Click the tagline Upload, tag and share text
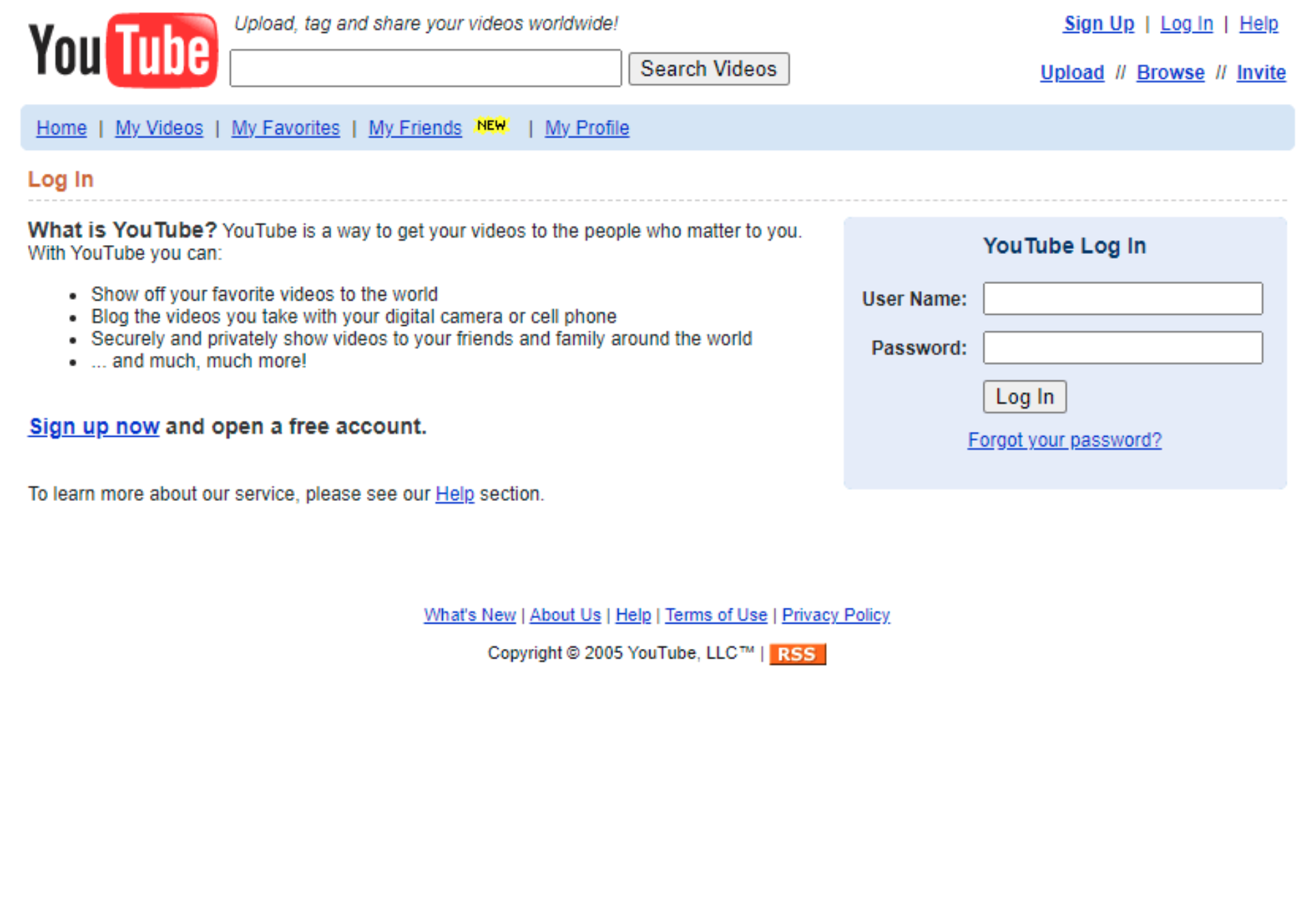 (x=426, y=23)
